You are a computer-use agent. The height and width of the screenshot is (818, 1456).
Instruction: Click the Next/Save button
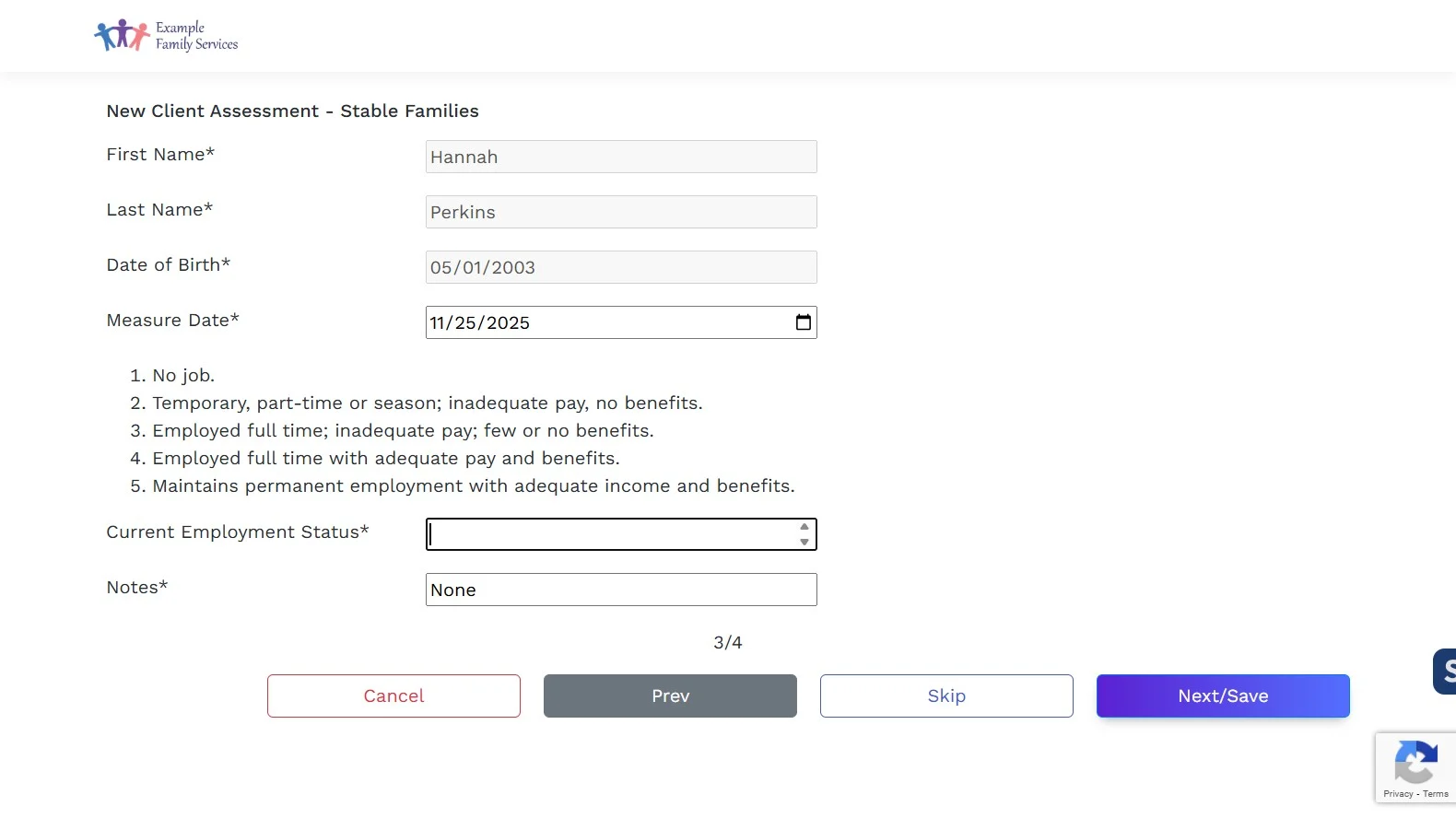[x=1223, y=695]
